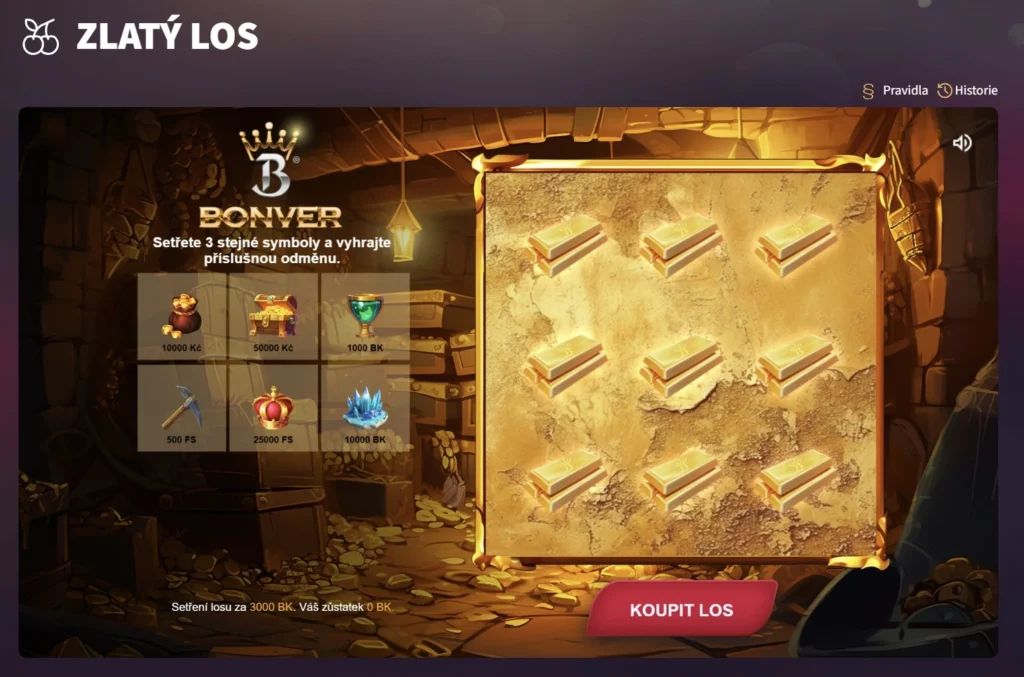Scratch the middle-left gold bar
This screenshot has width=1024, height=677.
(565, 366)
